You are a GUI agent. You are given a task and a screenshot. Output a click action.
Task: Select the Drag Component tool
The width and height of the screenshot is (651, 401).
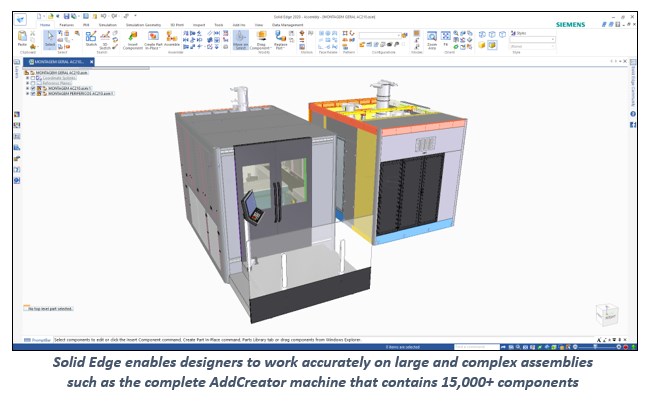coord(261,40)
